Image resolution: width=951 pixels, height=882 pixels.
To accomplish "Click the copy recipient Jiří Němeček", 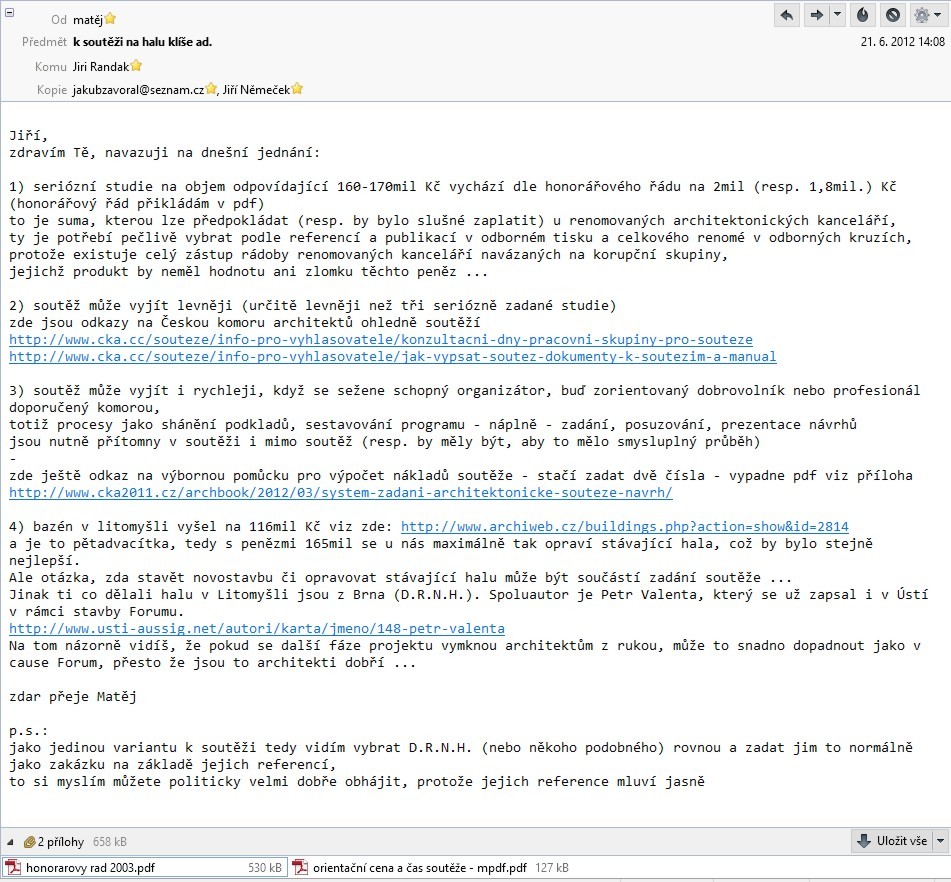I will tap(257, 90).
